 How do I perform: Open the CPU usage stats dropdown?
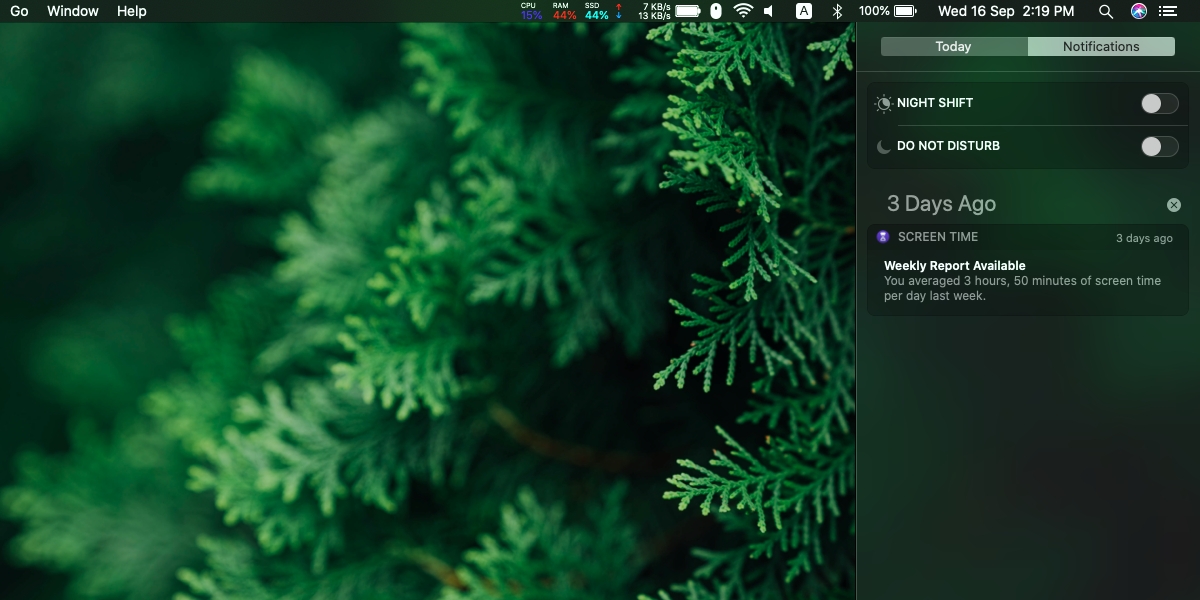531,11
